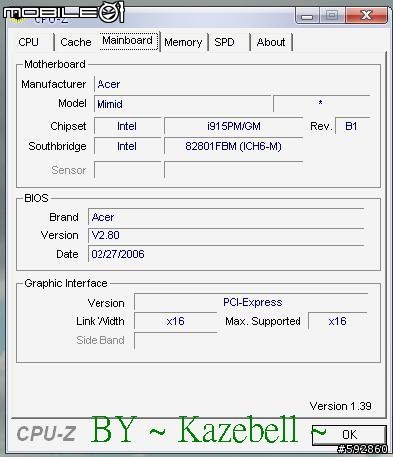
Task: Click the CPU-Z logo at bottom
Action: (x=46, y=434)
